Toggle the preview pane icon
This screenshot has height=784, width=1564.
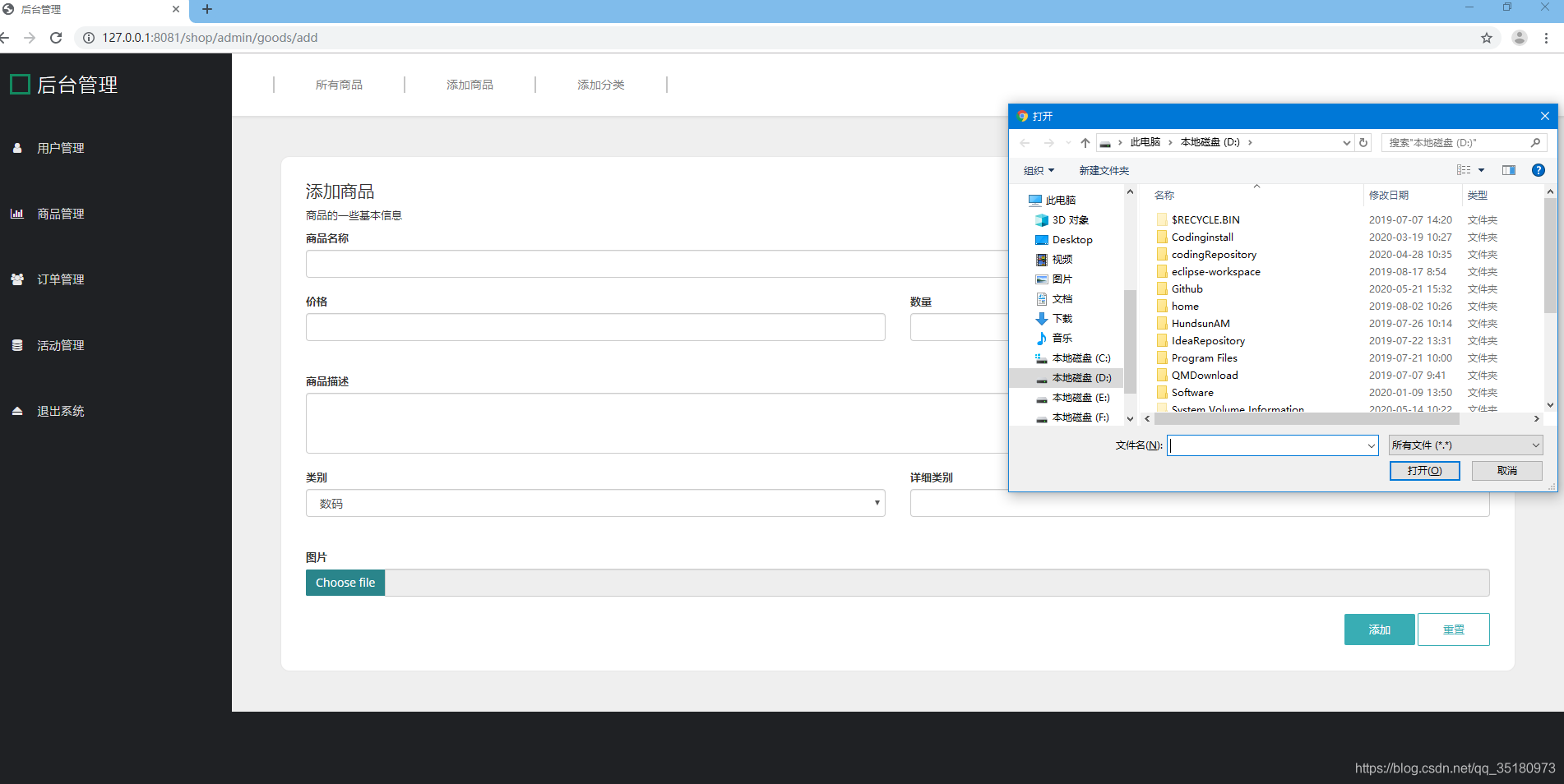tap(1509, 170)
